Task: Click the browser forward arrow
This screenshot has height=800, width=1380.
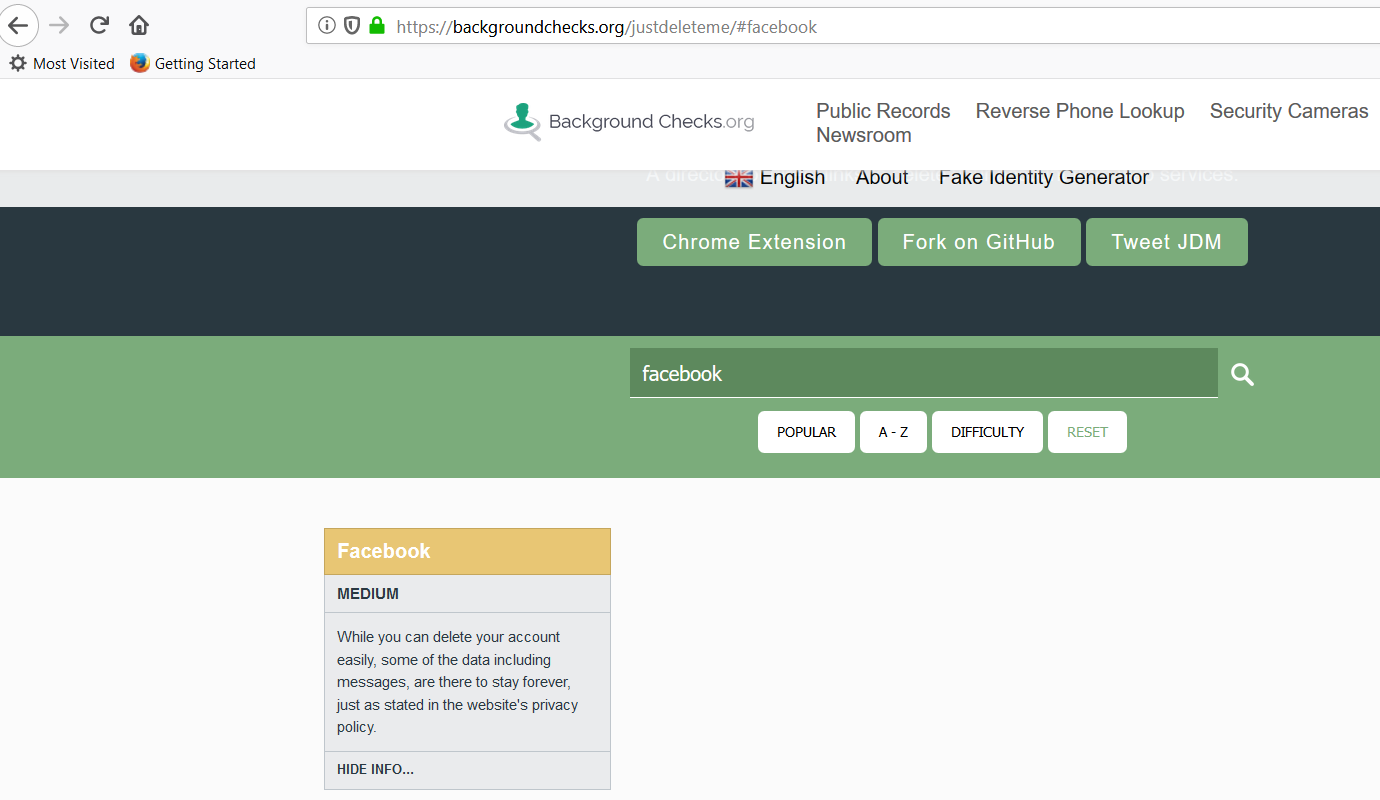Action: [59, 25]
